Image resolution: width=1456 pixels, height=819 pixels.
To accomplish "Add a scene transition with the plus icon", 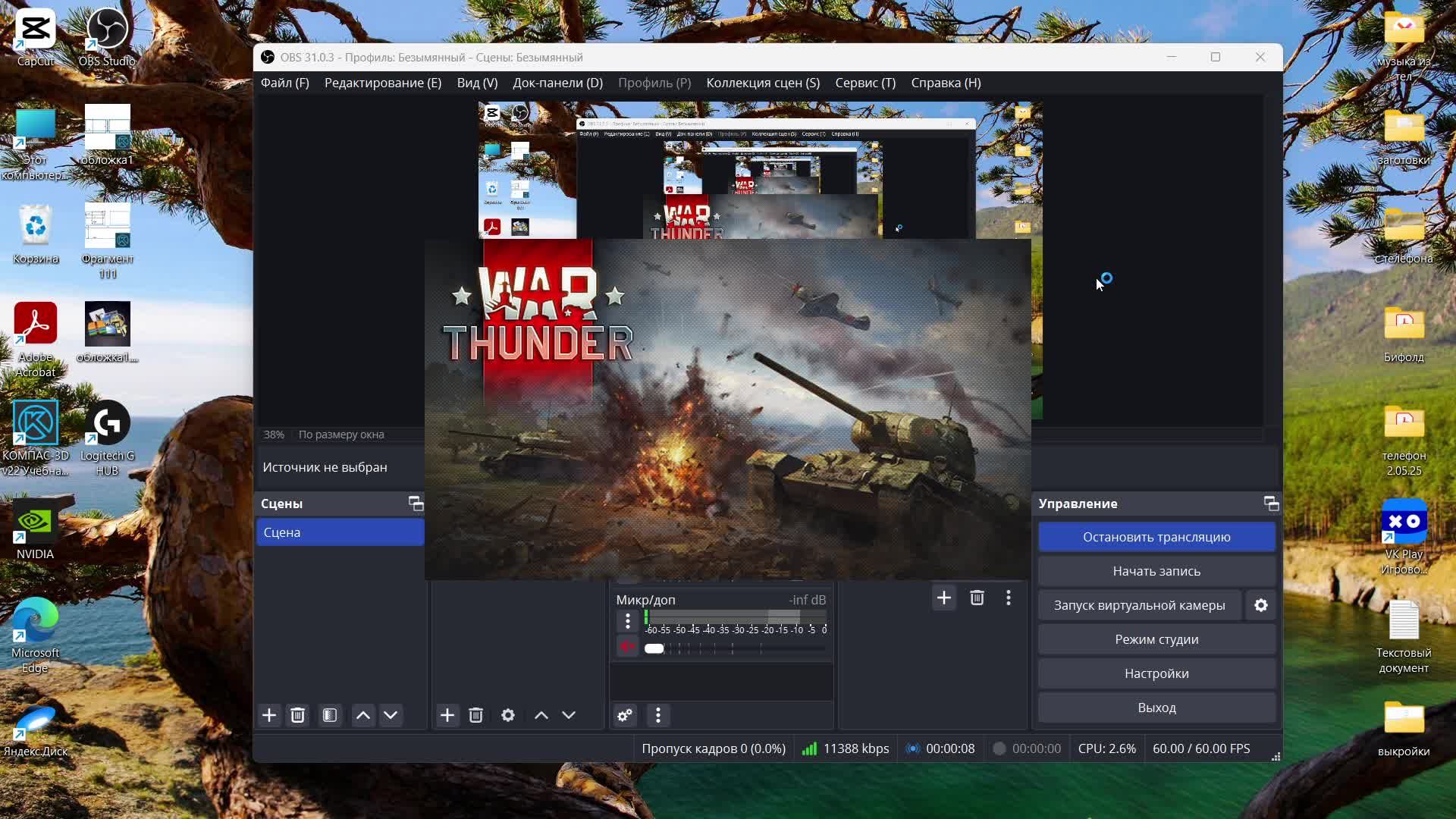I will point(944,598).
